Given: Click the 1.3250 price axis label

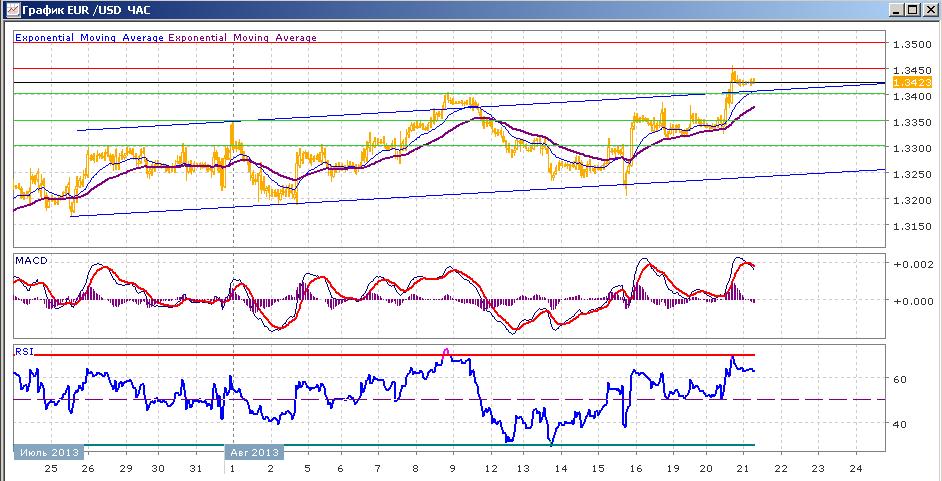Looking at the screenshot, I should (x=911, y=174).
